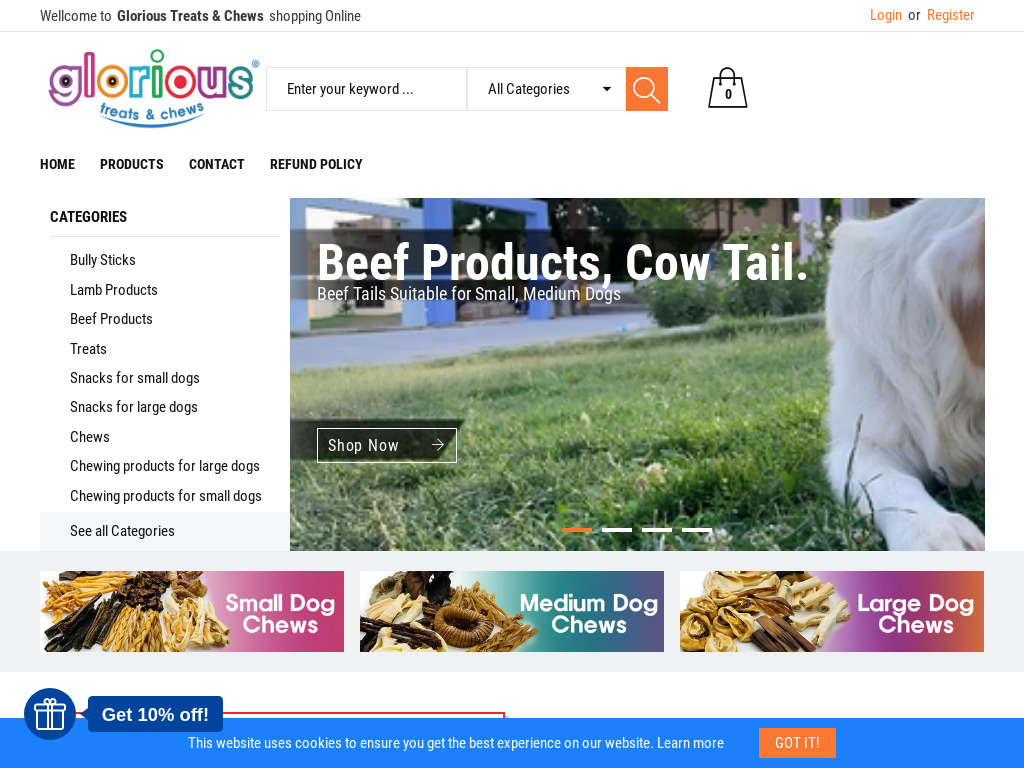The width and height of the screenshot is (1024, 768).
Task: Jump to the last carousel slide indicator
Action: [x=697, y=530]
